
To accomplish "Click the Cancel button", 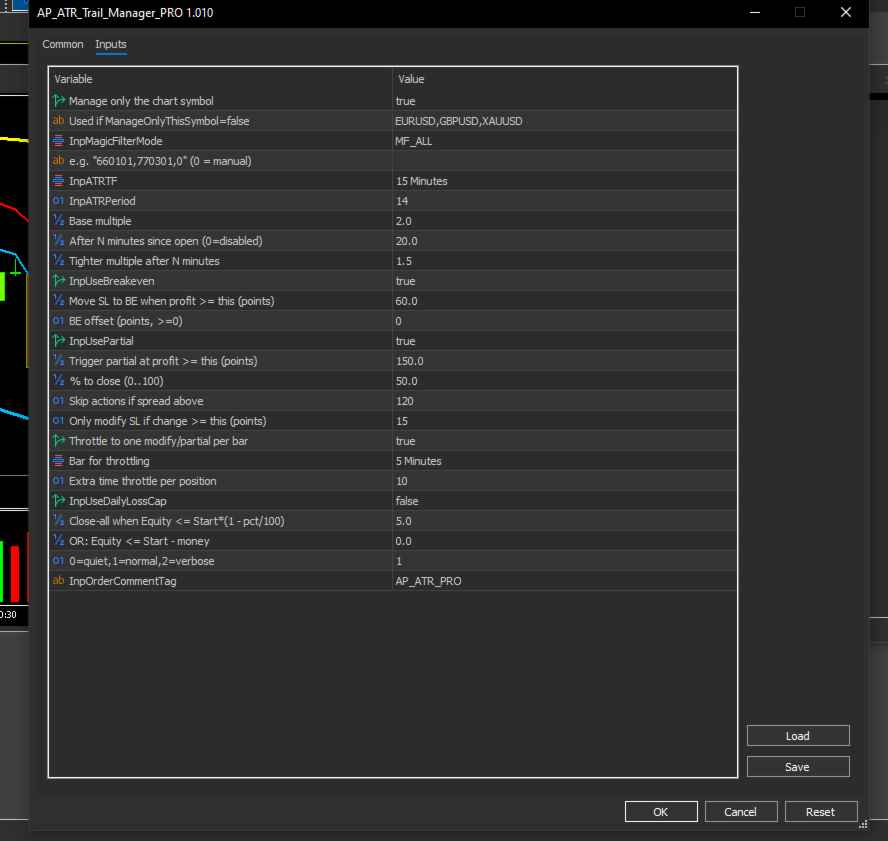I will 741,812.
